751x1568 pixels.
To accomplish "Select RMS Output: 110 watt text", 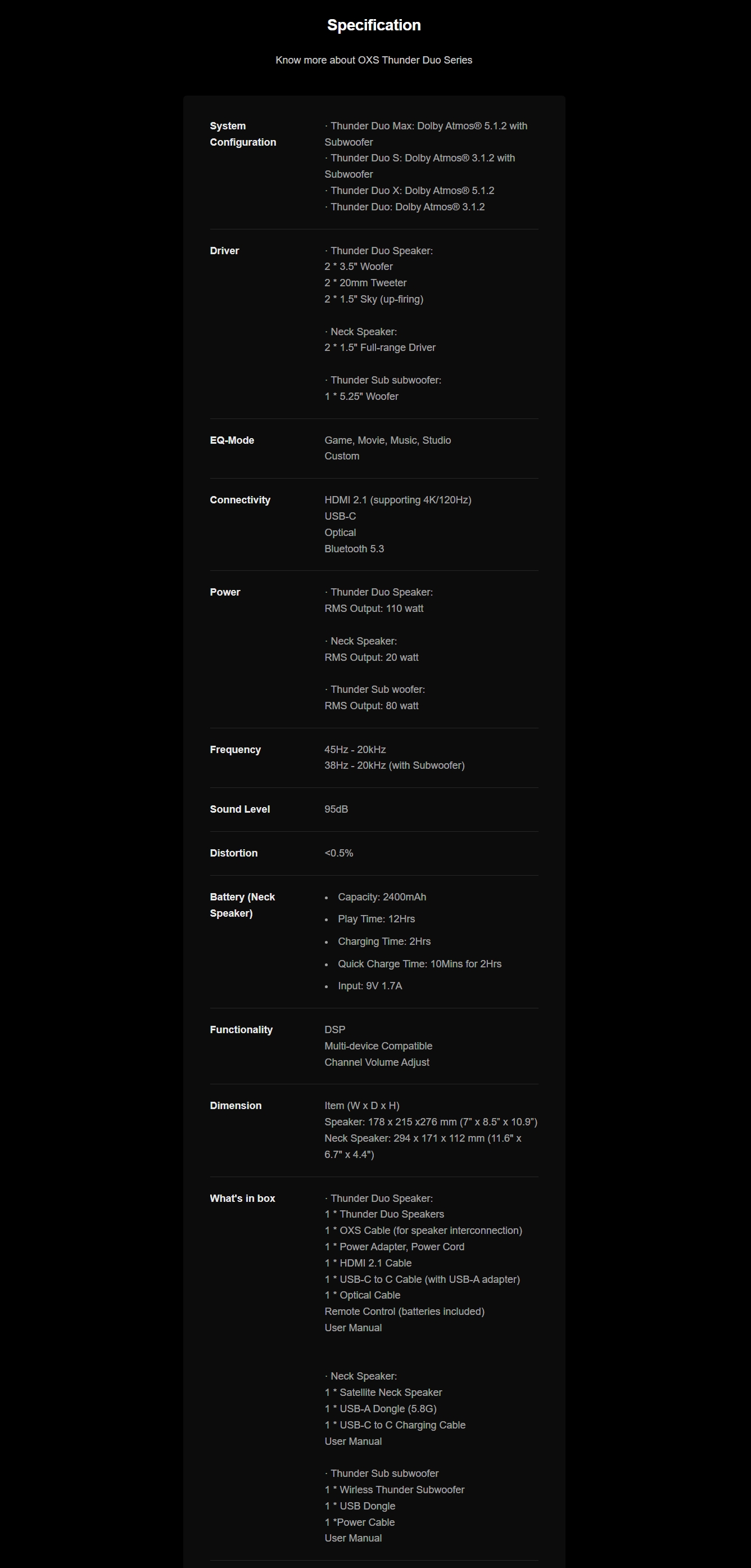I will click(x=374, y=608).
